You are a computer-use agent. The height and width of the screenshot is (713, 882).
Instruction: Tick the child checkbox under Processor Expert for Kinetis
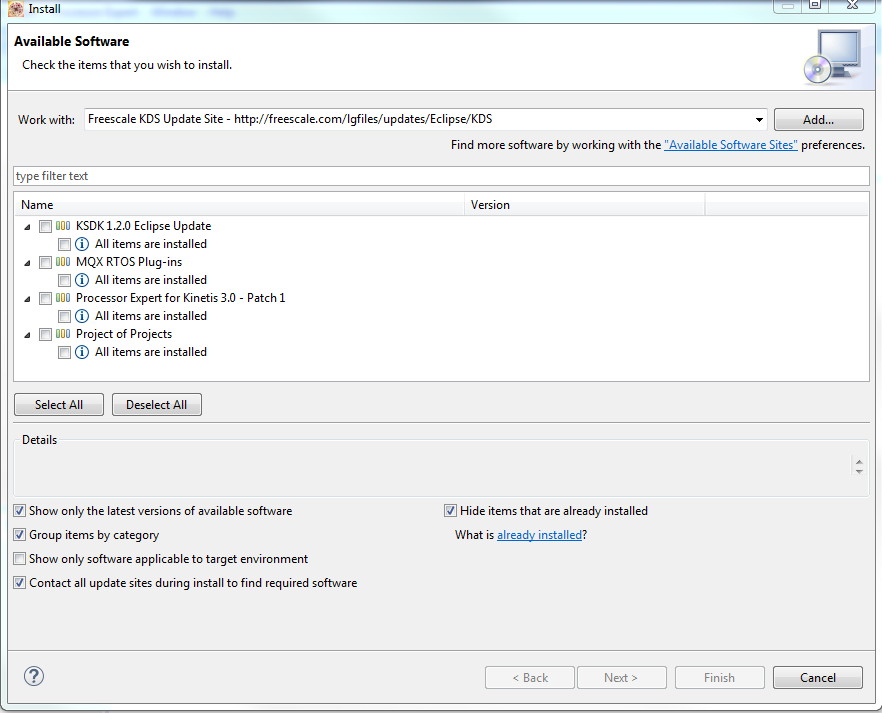point(64,317)
